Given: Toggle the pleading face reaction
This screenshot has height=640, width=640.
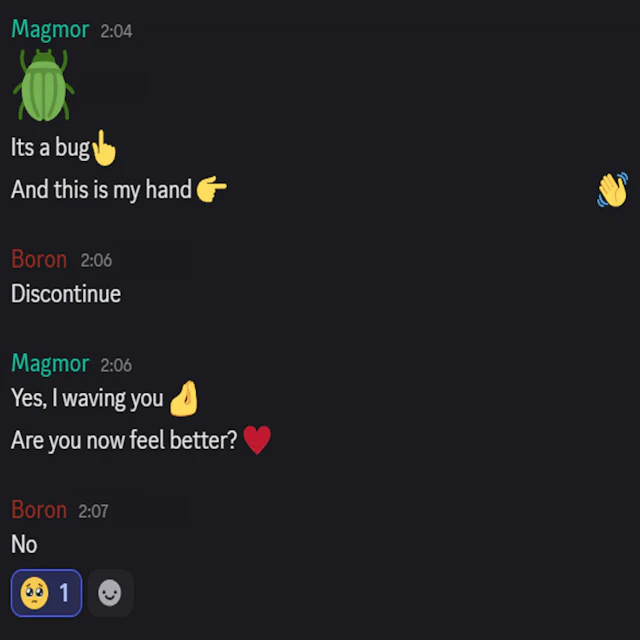Looking at the screenshot, I should tap(47, 593).
